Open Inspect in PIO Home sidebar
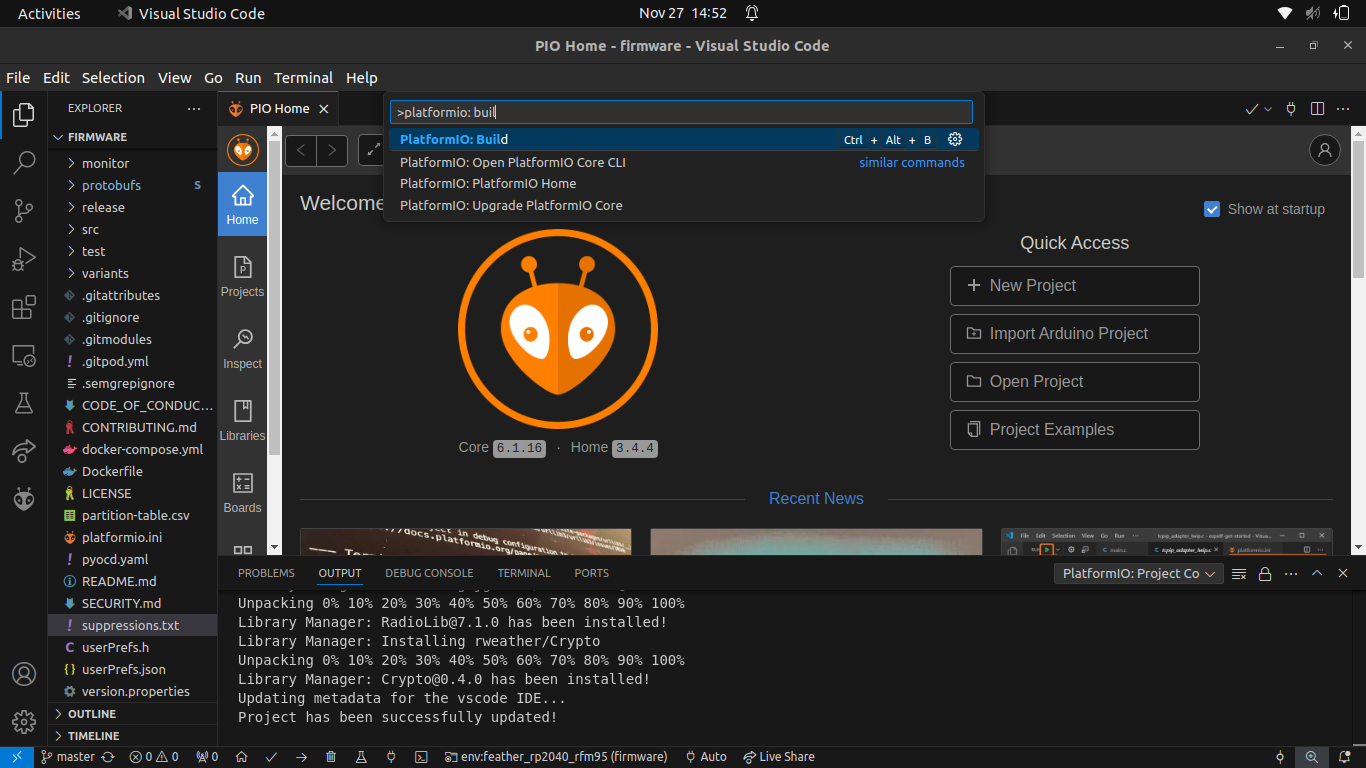Viewport: 1366px width, 768px height. (x=242, y=348)
